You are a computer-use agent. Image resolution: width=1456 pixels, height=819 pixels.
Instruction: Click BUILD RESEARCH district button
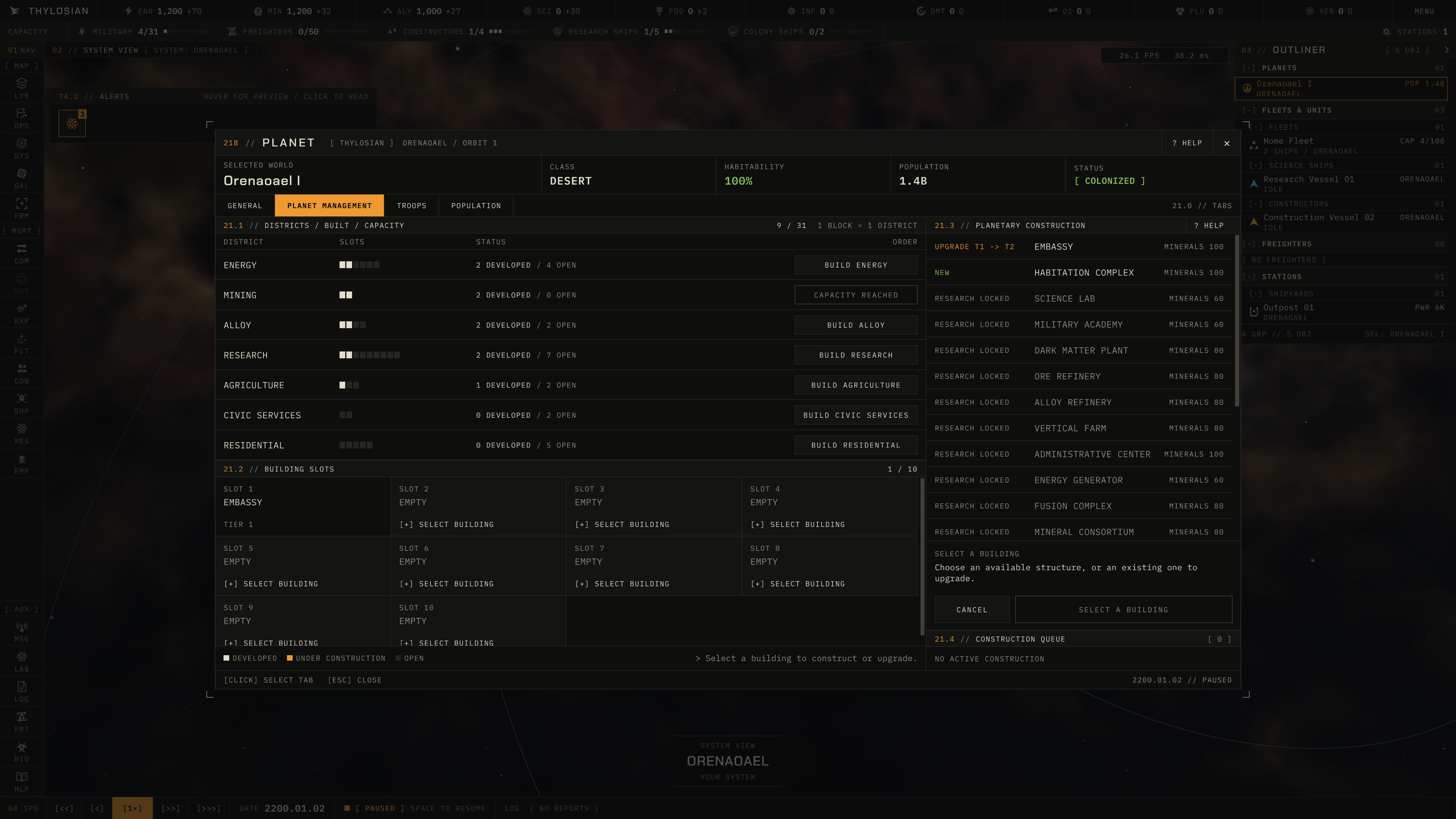coord(856,355)
